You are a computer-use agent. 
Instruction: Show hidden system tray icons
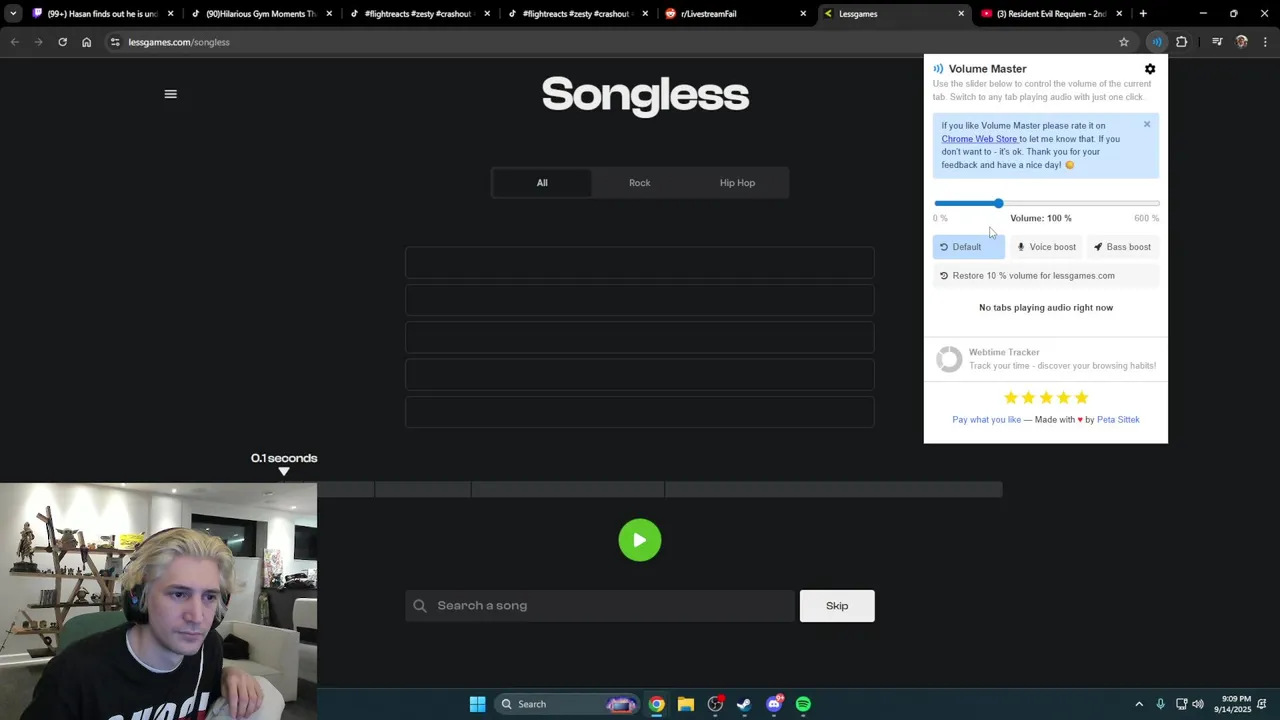(1138, 704)
